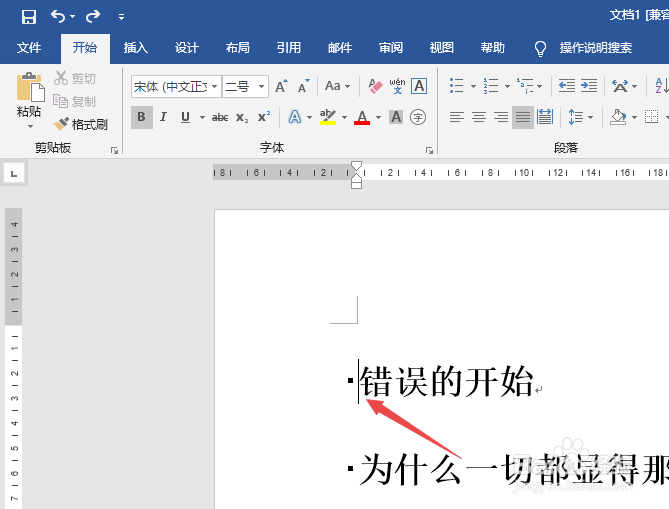Open Customize Quick Access Toolbar dropdown
669x509 pixels.
pos(122,17)
